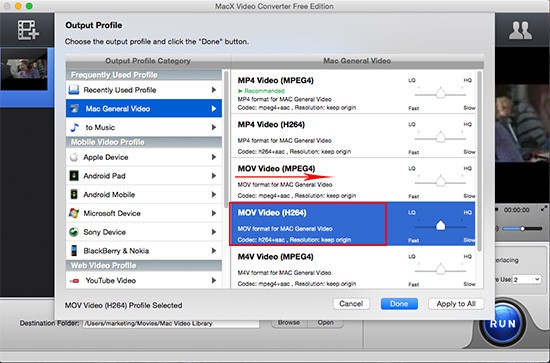Screen dimensions: 550x363
Task: Choose MP4 Video (H264) profile
Action: 353,136
